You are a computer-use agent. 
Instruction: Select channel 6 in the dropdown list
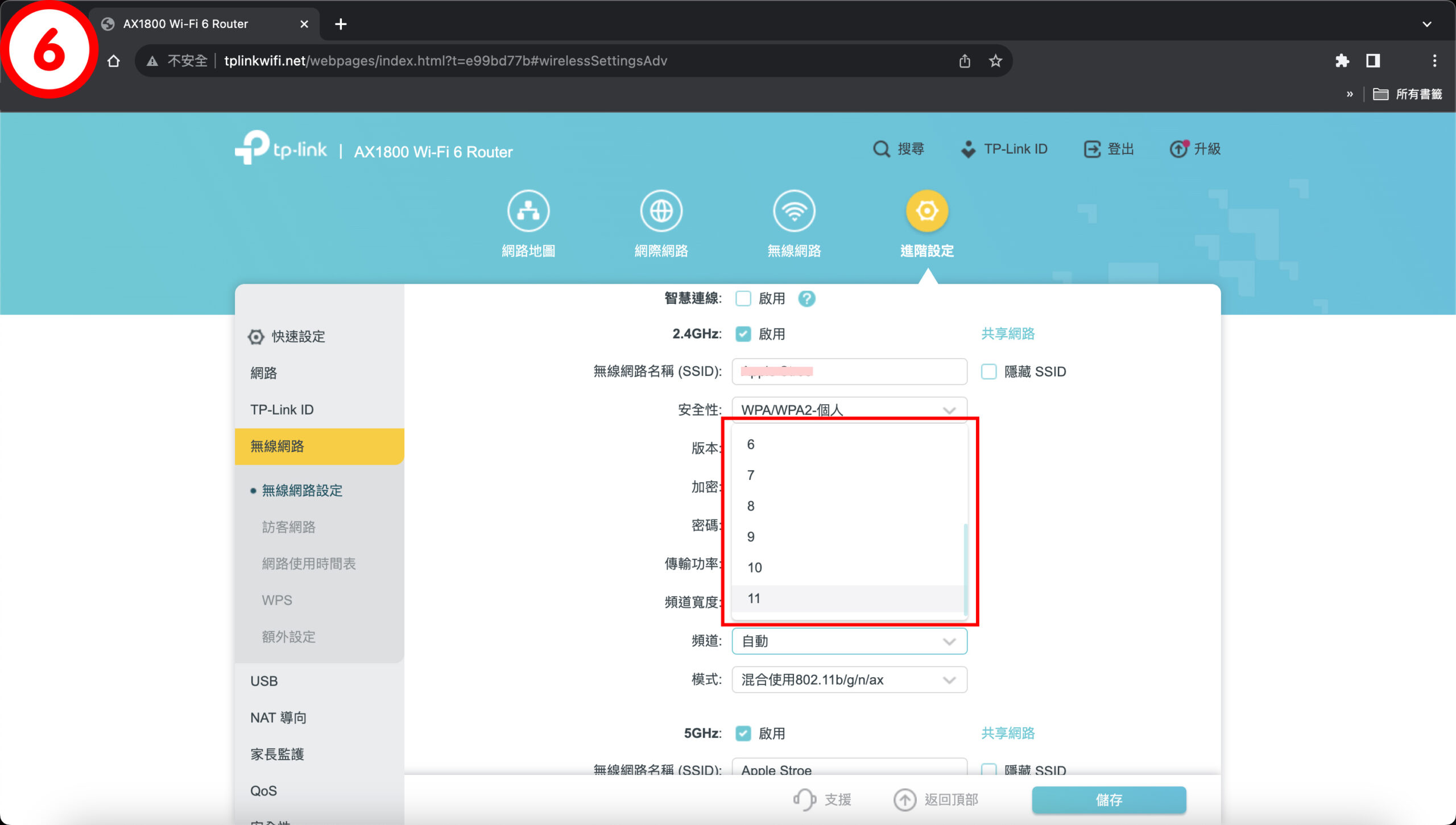coord(847,445)
